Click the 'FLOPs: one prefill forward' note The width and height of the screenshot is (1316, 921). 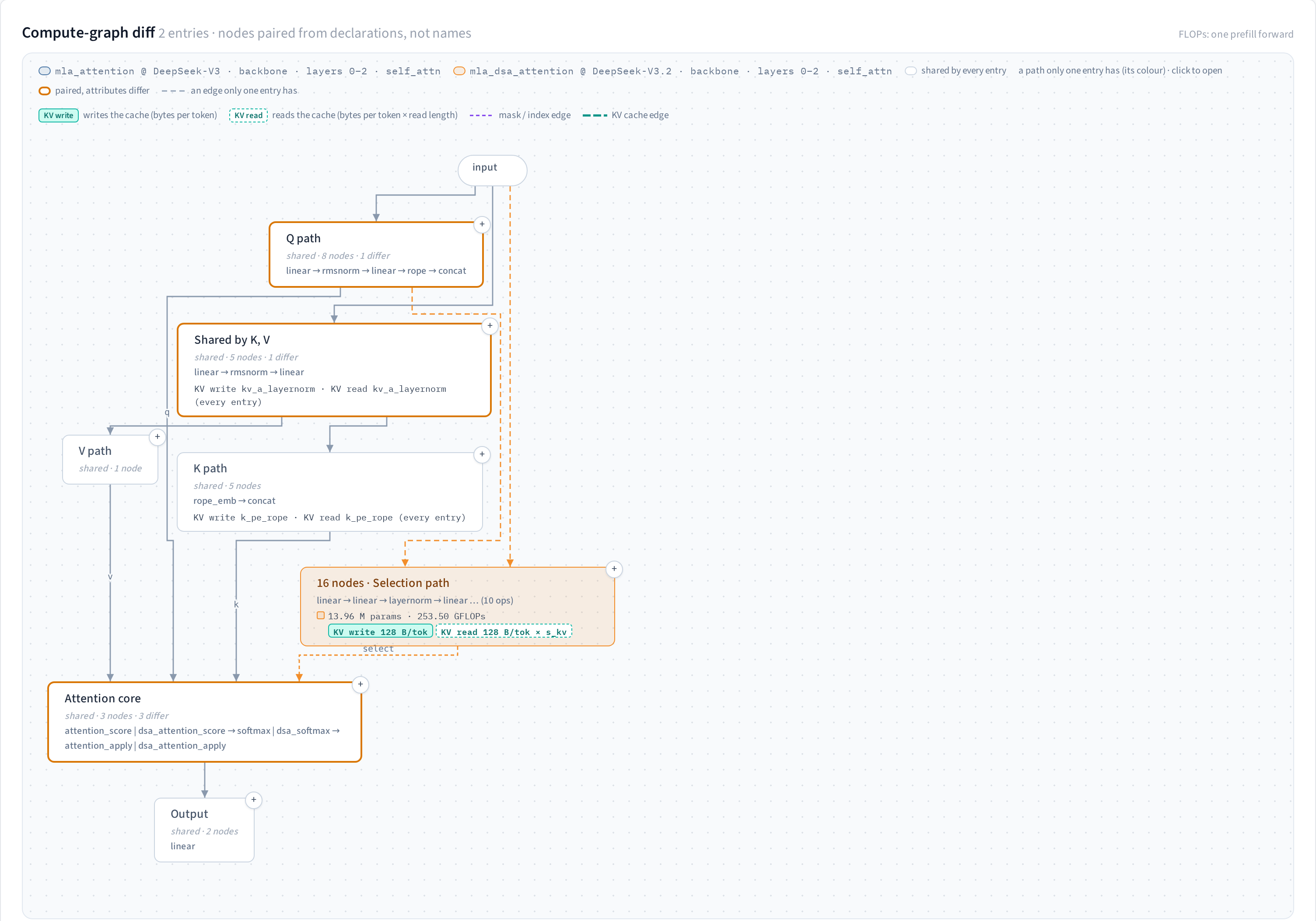[1236, 35]
